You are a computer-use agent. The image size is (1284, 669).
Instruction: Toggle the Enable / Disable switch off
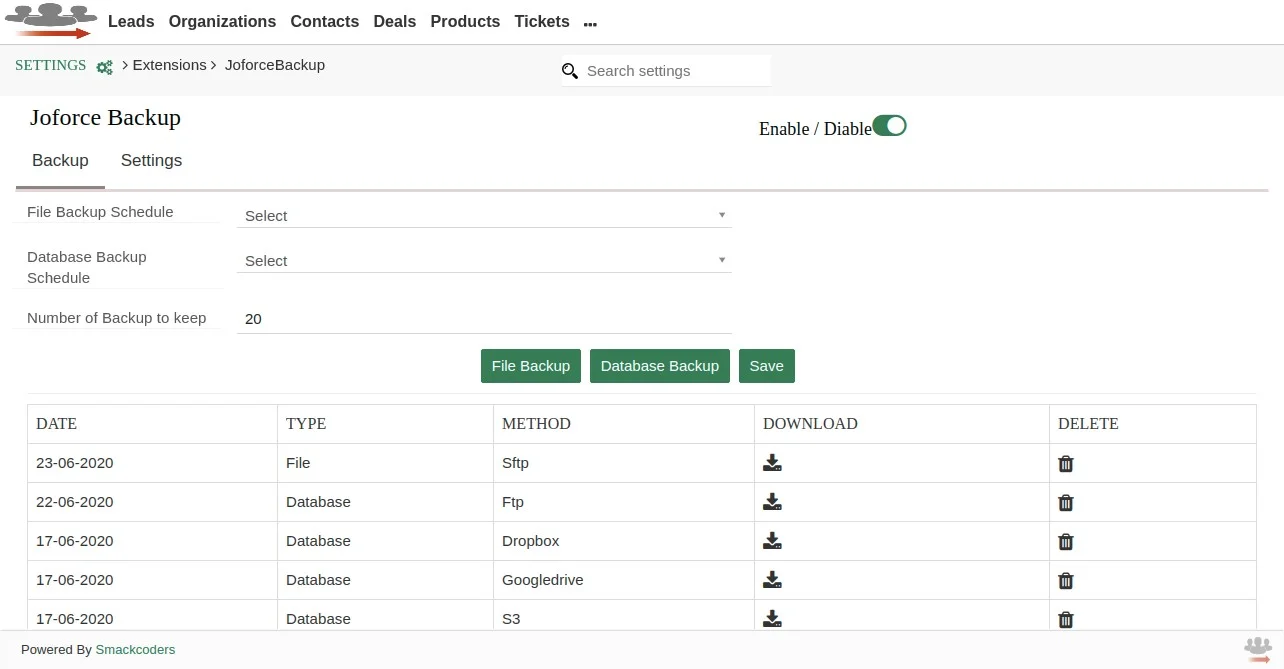(889, 125)
